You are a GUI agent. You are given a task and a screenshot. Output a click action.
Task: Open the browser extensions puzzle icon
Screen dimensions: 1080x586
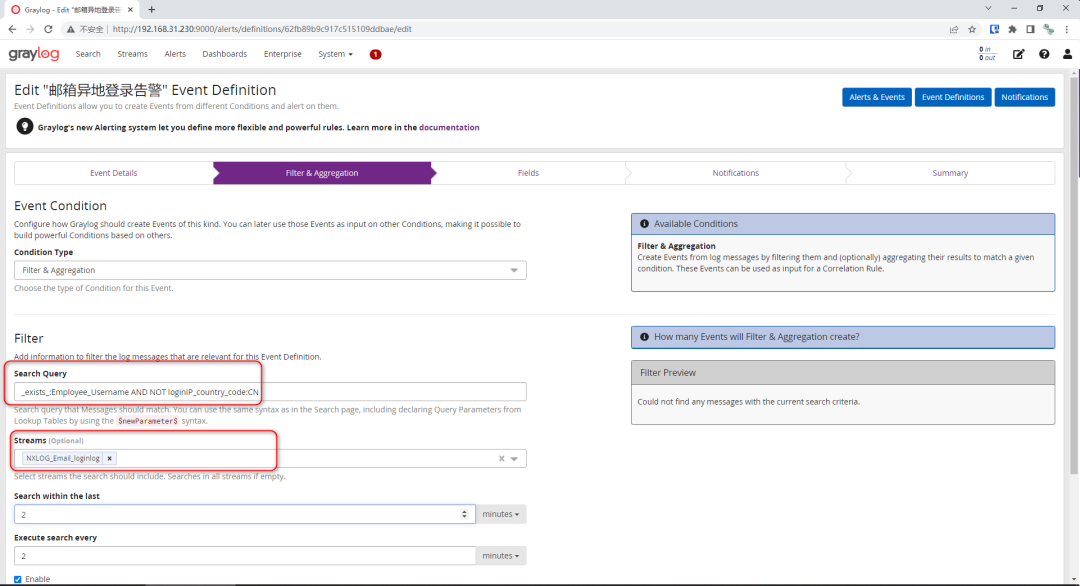(1012, 29)
